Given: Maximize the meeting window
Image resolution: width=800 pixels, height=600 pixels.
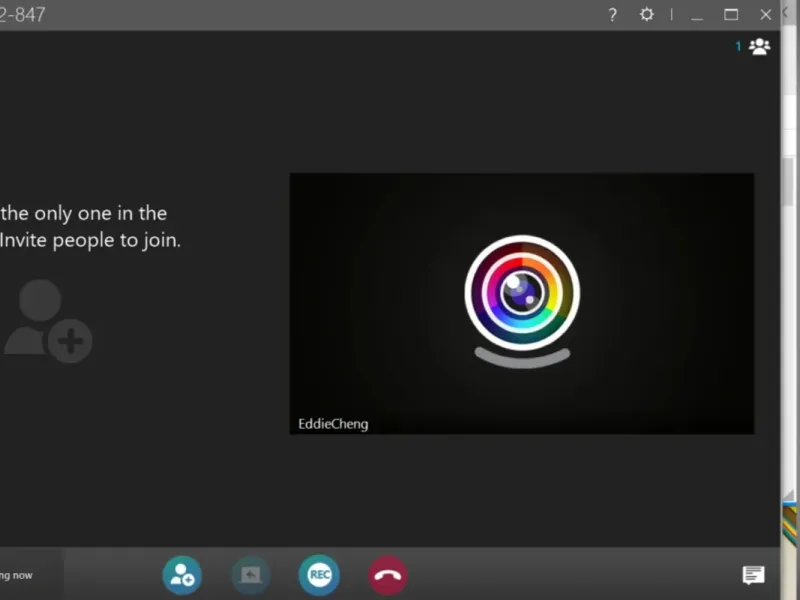Looking at the screenshot, I should [x=731, y=15].
